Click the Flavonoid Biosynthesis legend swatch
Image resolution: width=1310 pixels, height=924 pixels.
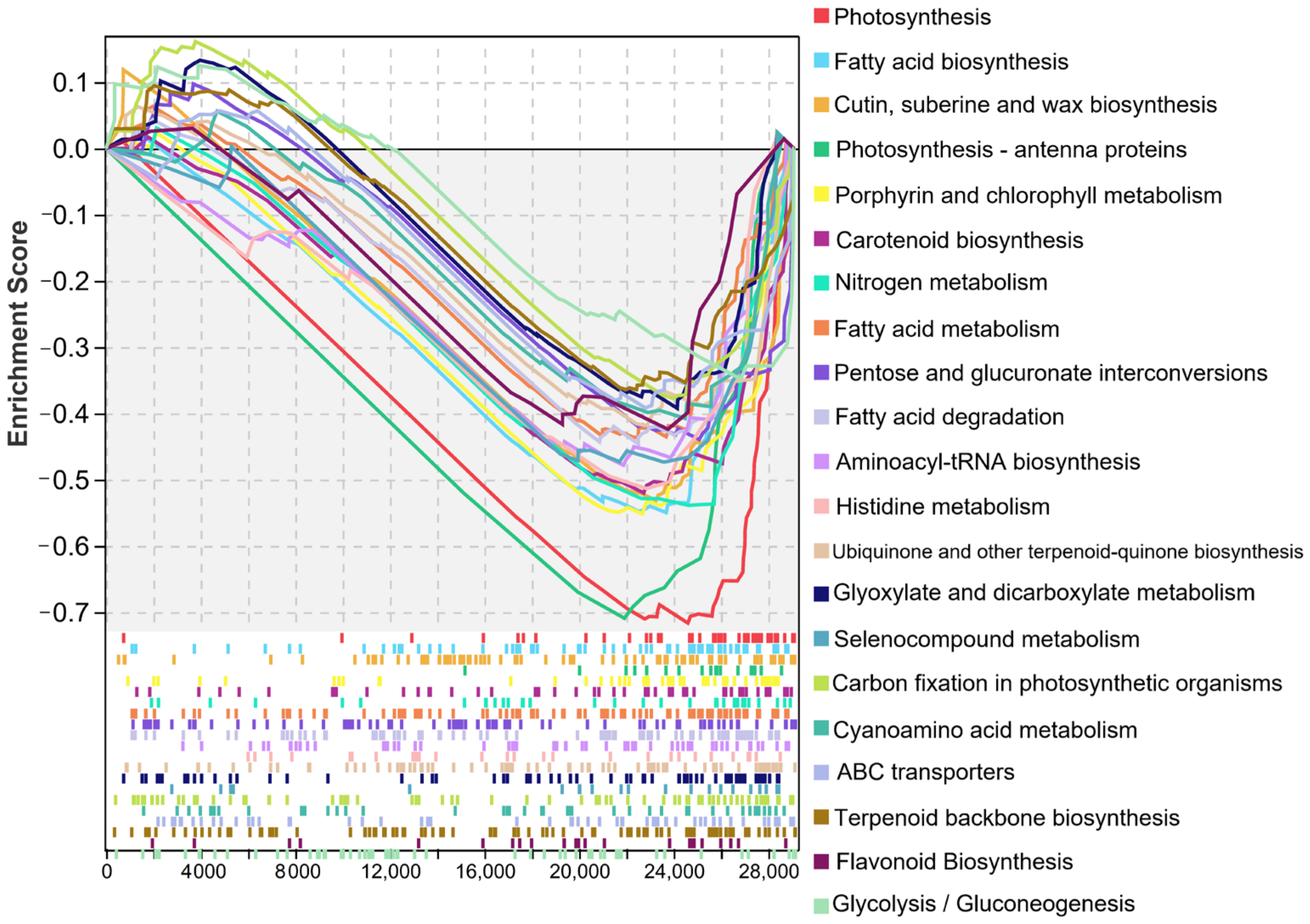point(821,862)
